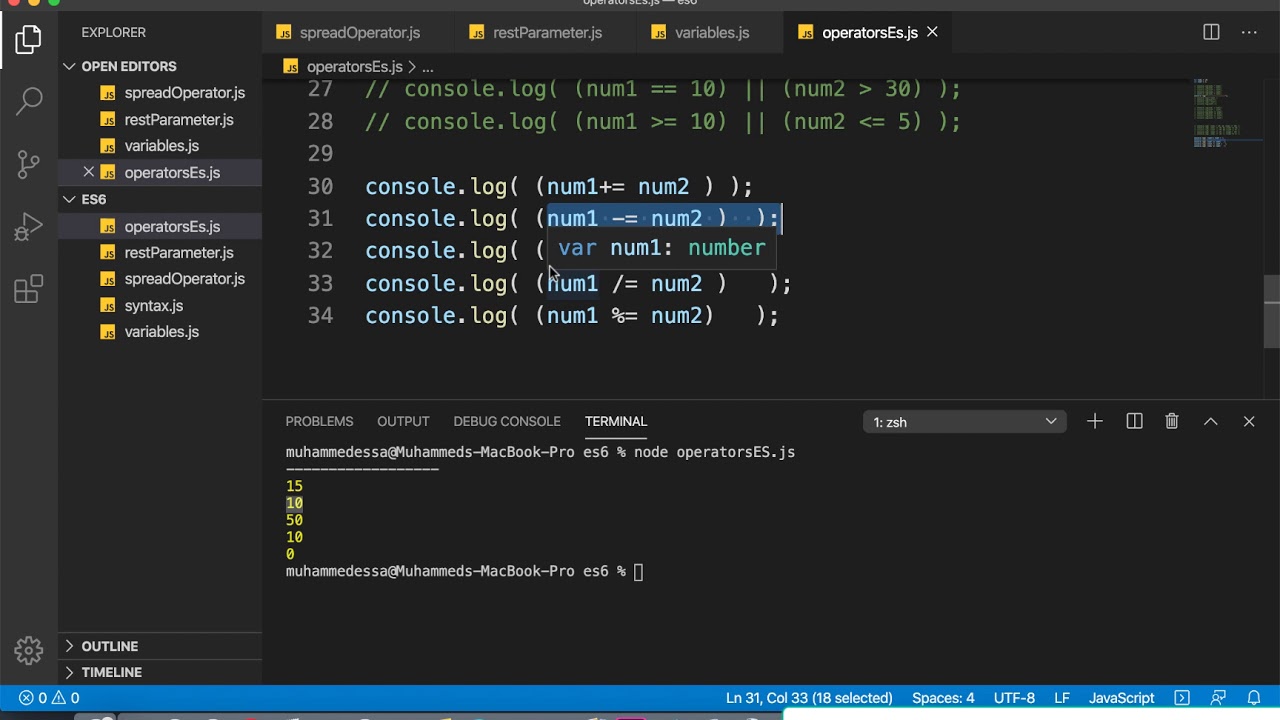Change language mode via JavaScript item
The height and width of the screenshot is (720, 1280).
(x=1121, y=698)
